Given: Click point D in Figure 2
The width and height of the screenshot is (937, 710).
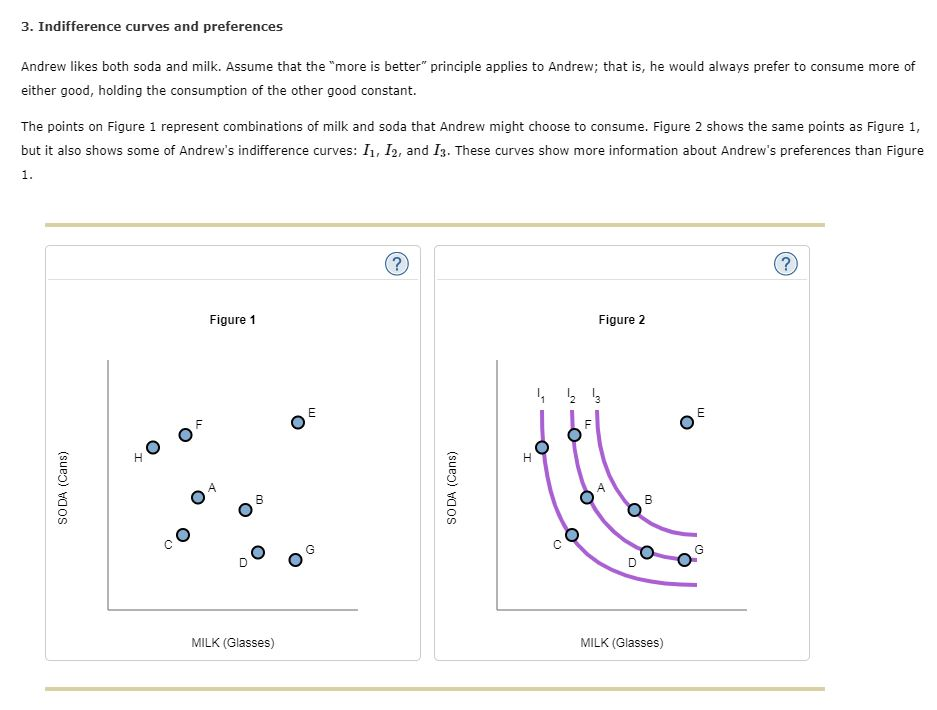Looking at the screenshot, I should click(x=645, y=550).
